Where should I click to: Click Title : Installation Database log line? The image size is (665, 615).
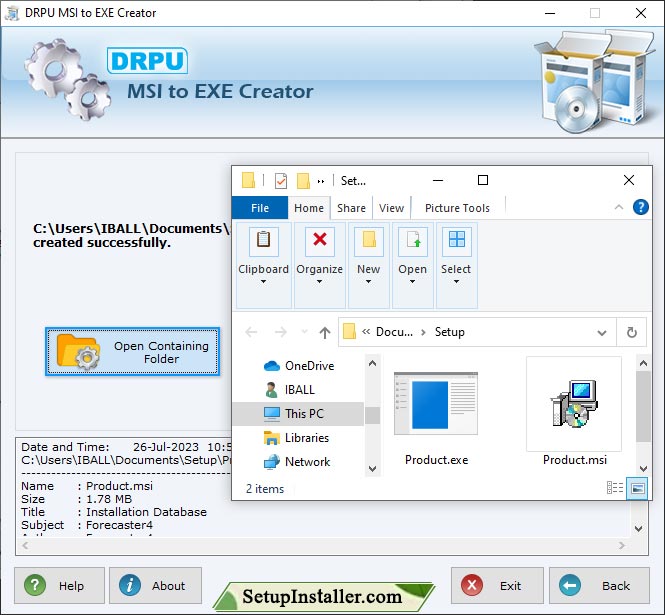coord(114,512)
